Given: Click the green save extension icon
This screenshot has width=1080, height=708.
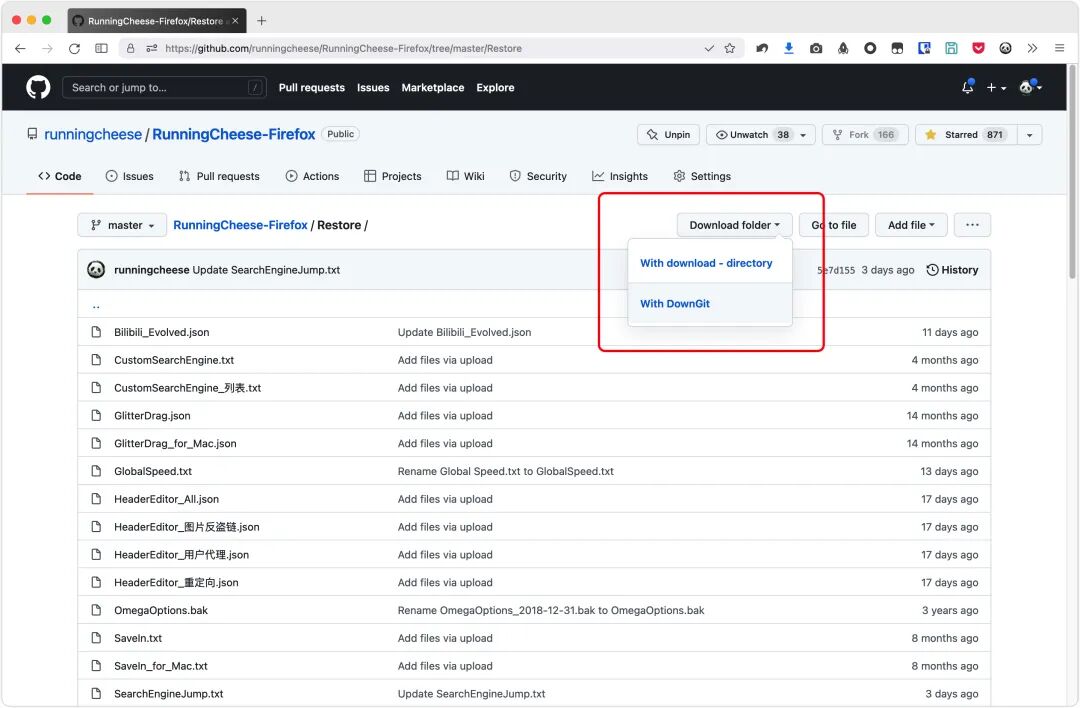Looking at the screenshot, I should pos(951,48).
